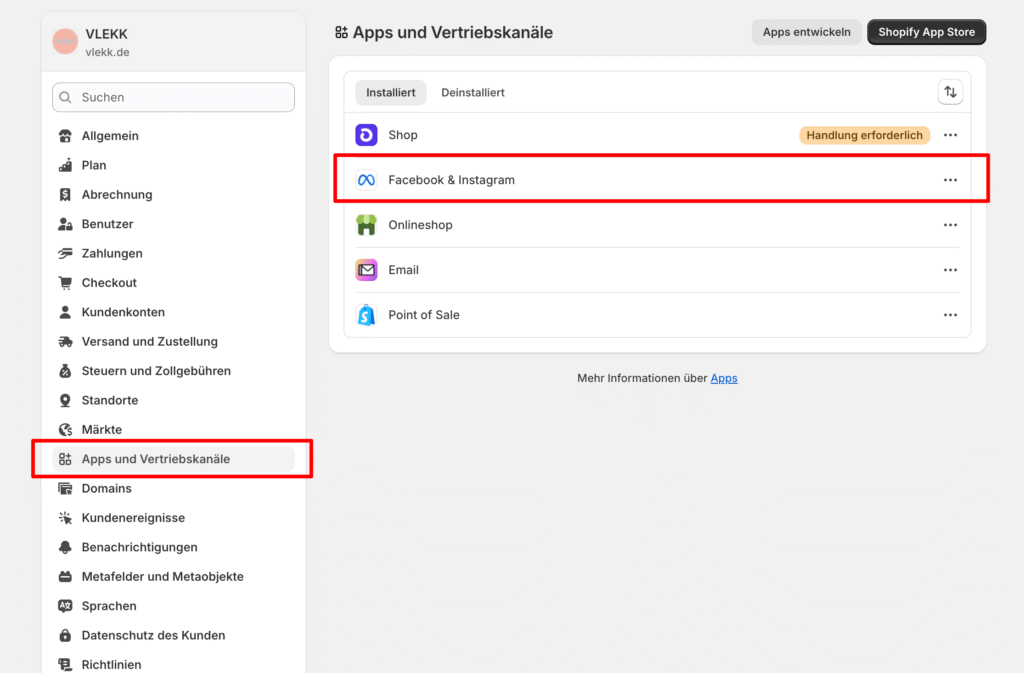Click the Apps und Vertriebskanäle sidebar icon

pyautogui.click(x=65, y=459)
